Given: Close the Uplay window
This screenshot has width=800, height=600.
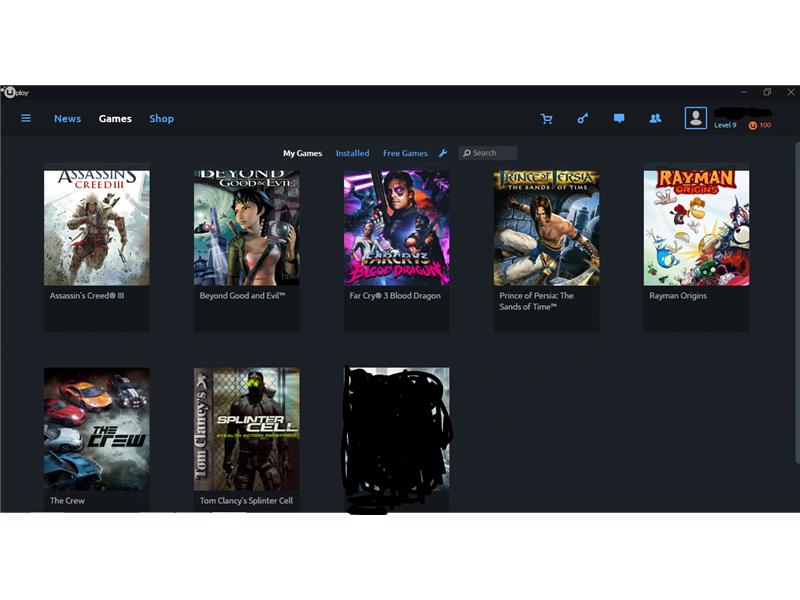Looking at the screenshot, I should 791,92.
